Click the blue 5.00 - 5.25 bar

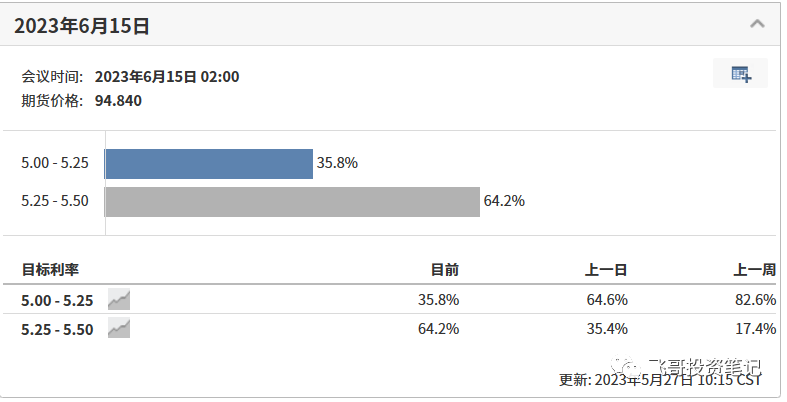pos(209,164)
